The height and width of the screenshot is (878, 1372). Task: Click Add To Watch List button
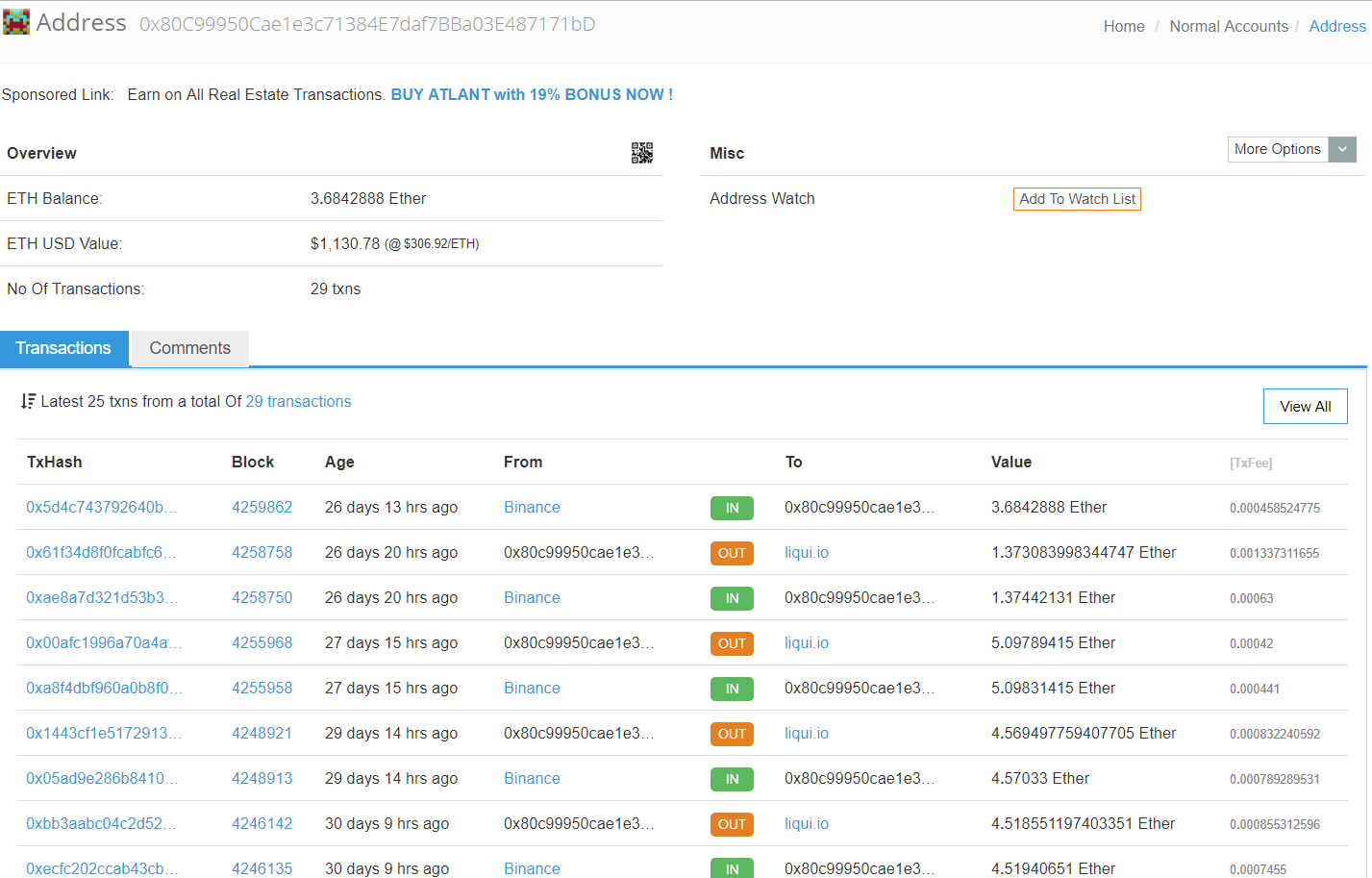coord(1077,199)
